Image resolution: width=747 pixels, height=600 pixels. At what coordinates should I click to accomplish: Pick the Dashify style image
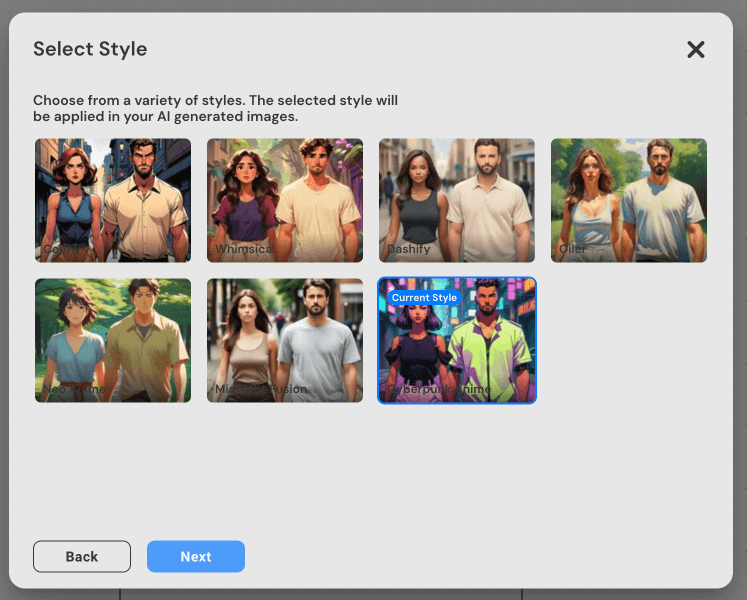tap(457, 200)
